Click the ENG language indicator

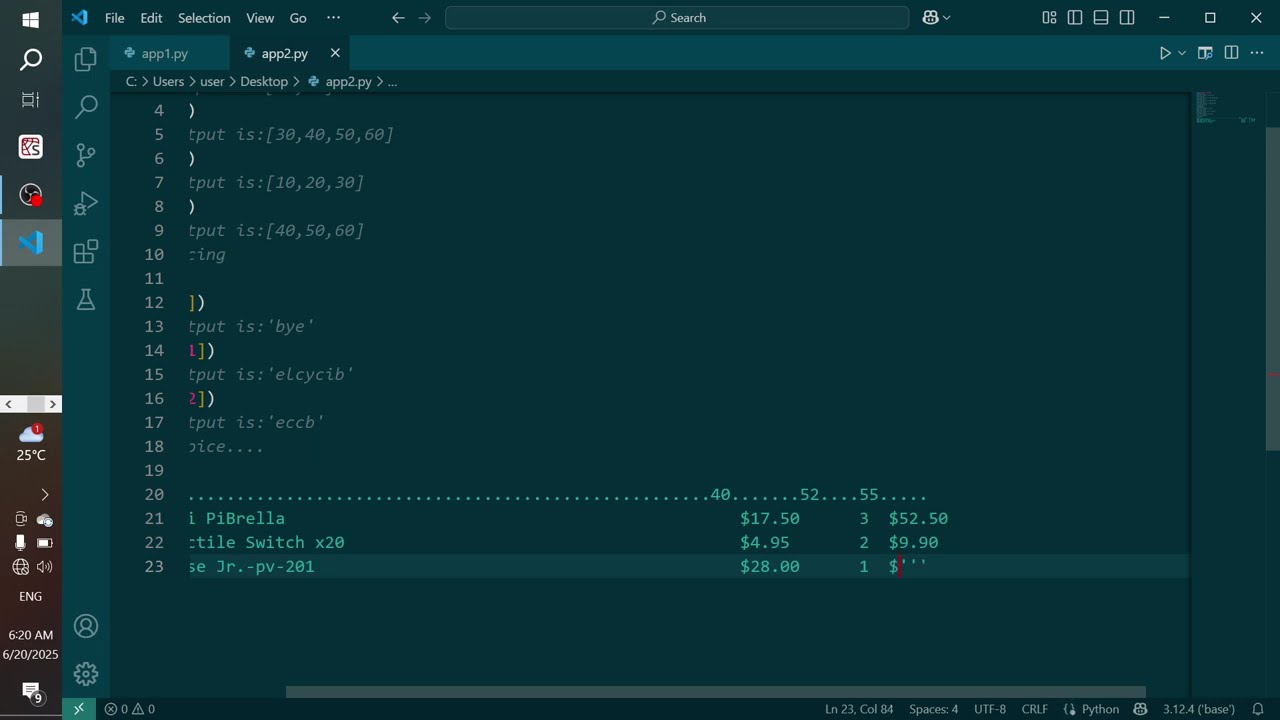click(x=31, y=596)
